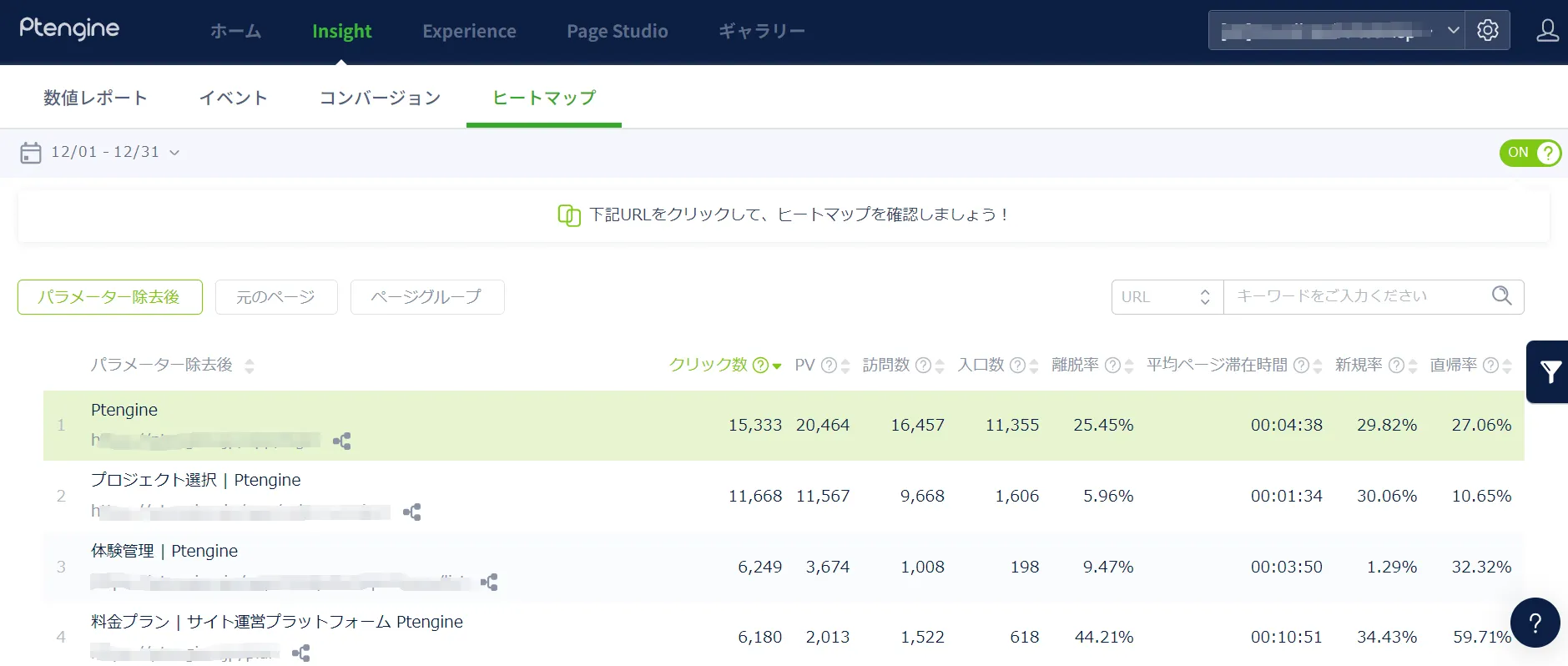Click the user account profile icon
This screenshot has width=1568, height=666.
pyautogui.click(x=1547, y=31)
